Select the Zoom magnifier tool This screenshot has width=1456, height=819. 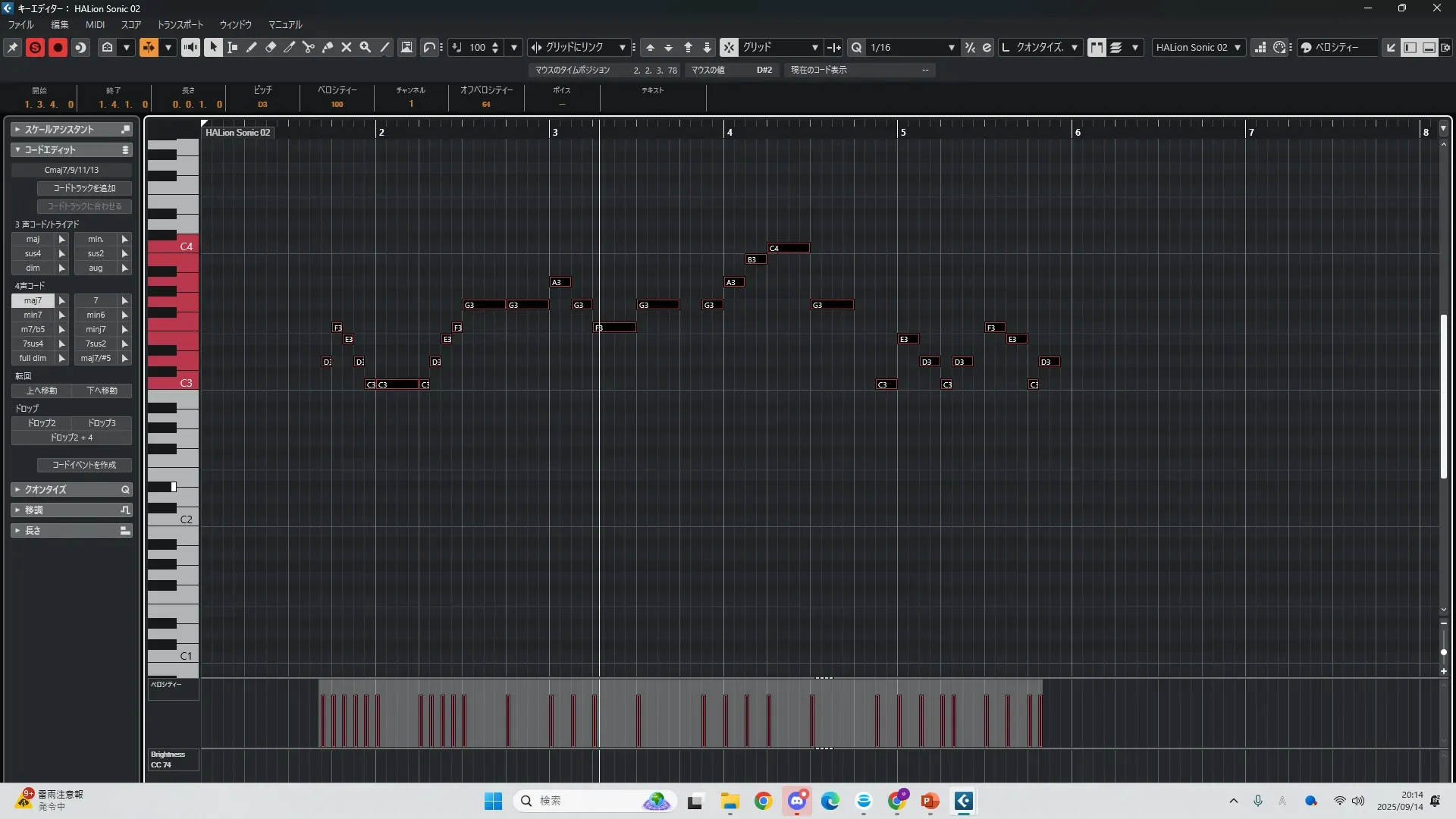tap(366, 47)
